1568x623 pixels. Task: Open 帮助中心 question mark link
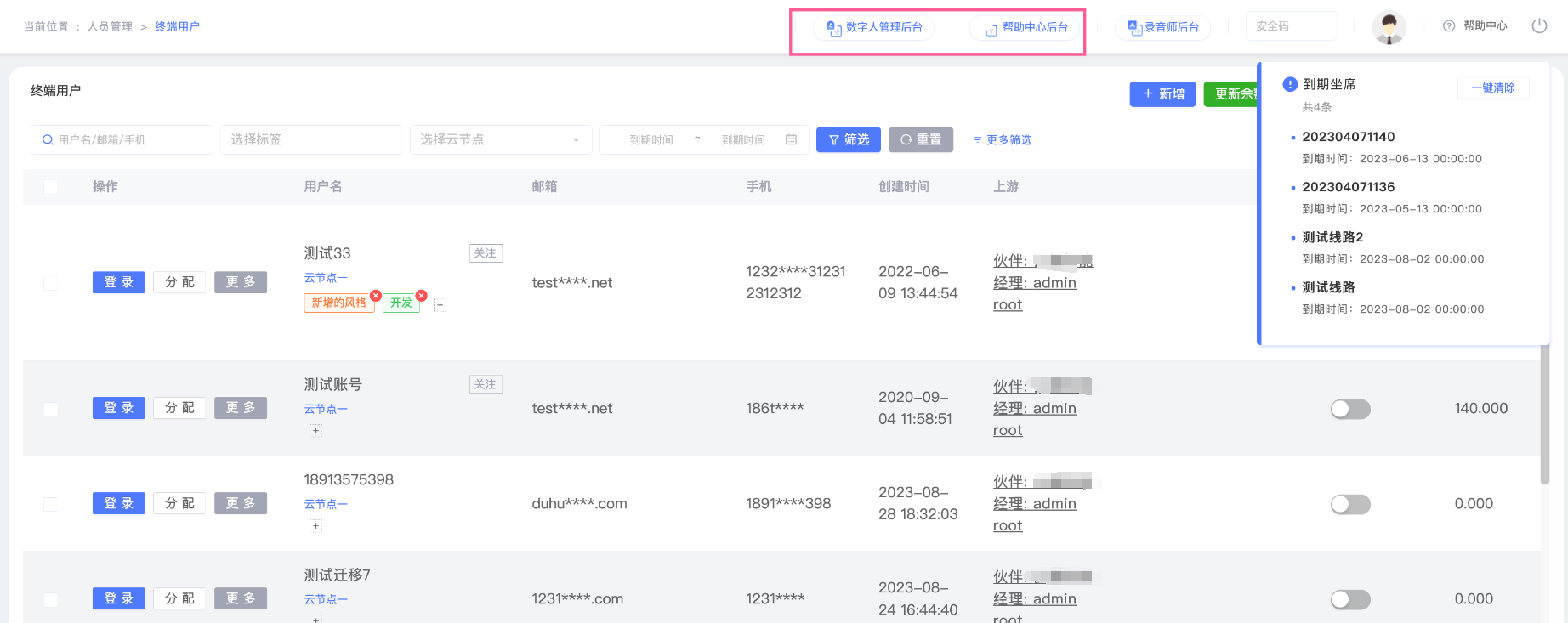click(x=1475, y=26)
